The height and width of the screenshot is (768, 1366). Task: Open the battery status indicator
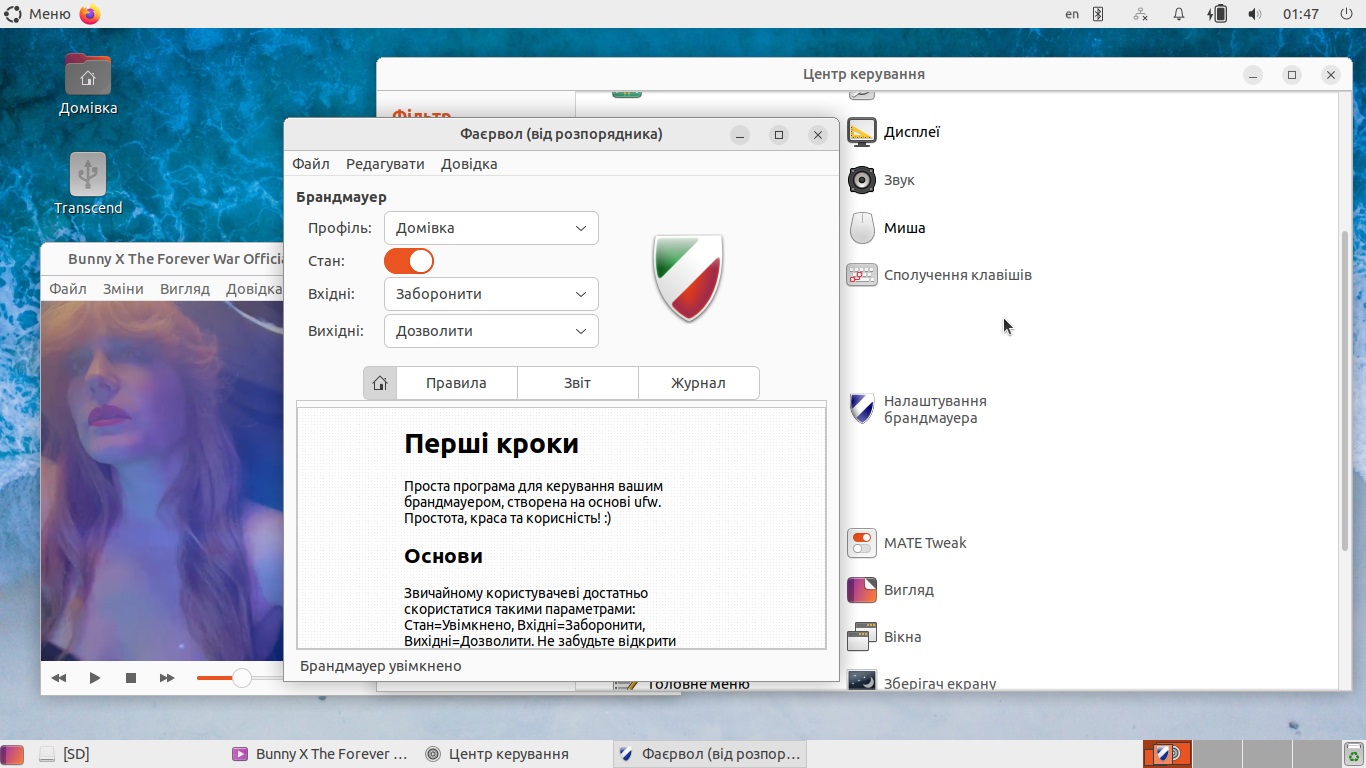1217,14
